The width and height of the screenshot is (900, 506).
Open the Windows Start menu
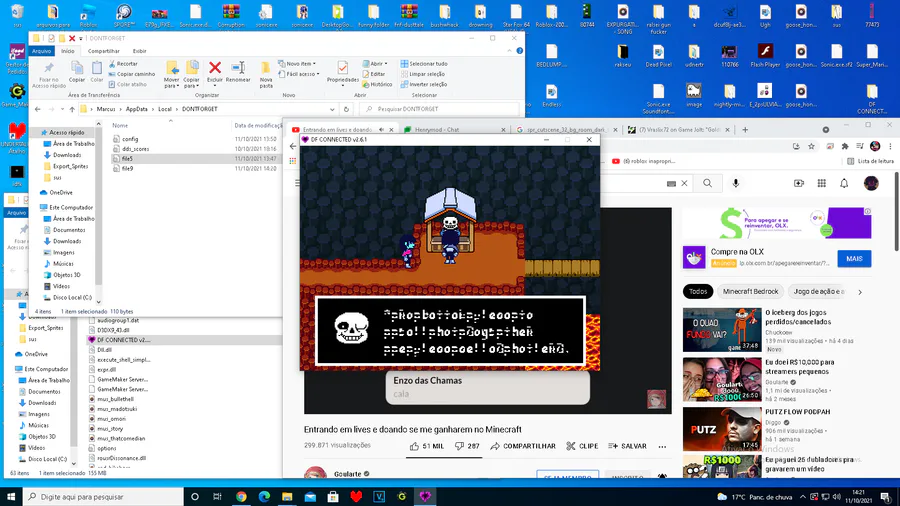click(11, 496)
